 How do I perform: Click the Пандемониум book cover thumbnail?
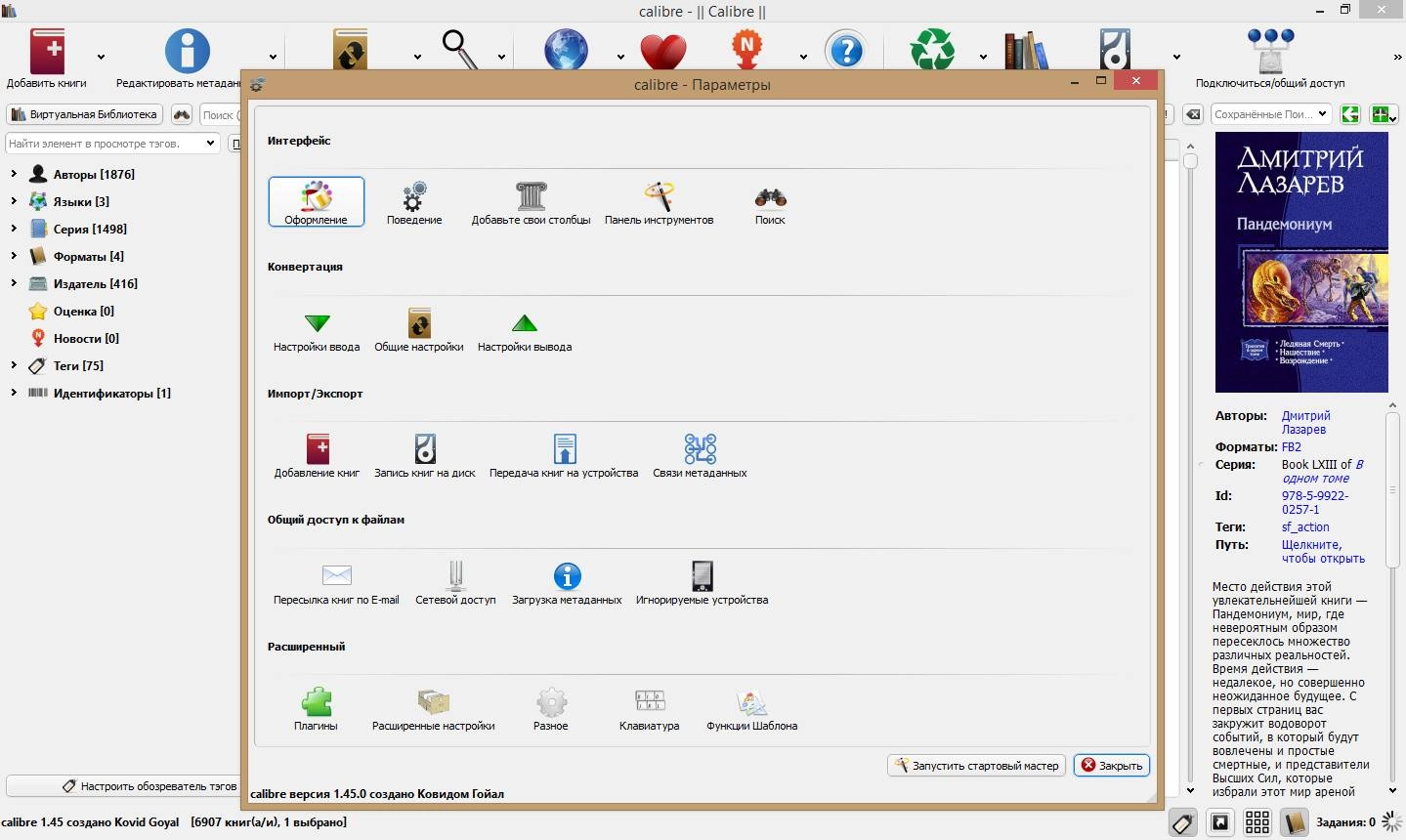tap(1301, 262)
